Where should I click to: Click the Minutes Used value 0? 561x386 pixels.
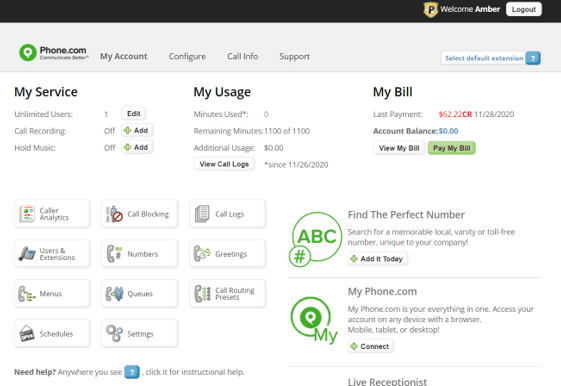tap(266, 114)
